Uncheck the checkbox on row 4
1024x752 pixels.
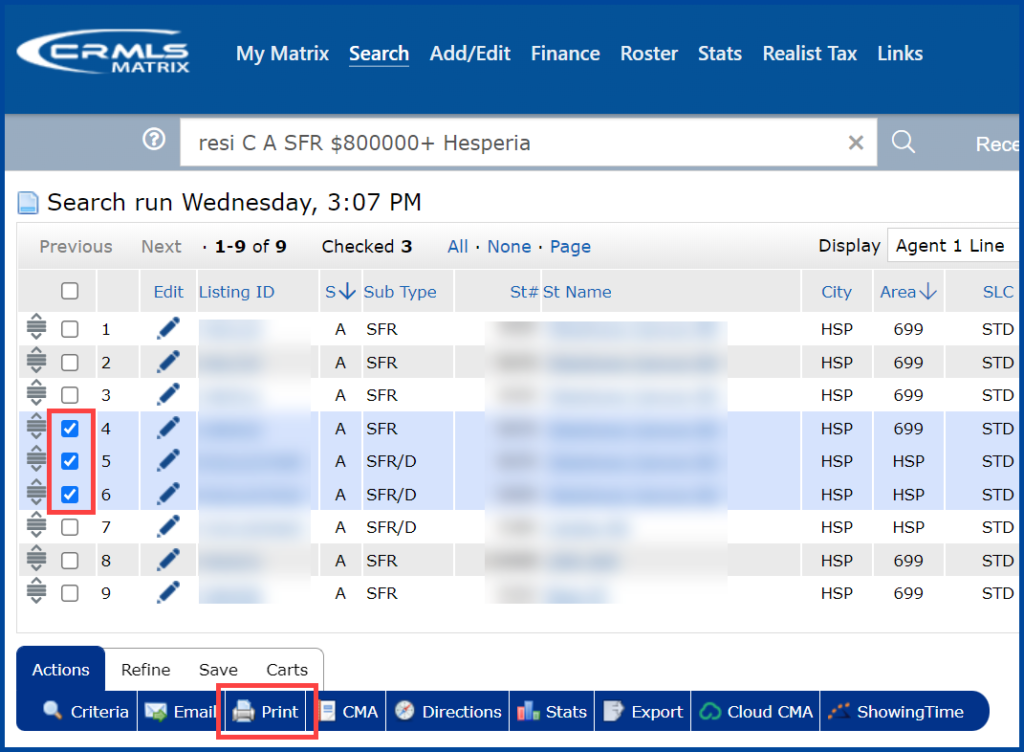(69, 428)
